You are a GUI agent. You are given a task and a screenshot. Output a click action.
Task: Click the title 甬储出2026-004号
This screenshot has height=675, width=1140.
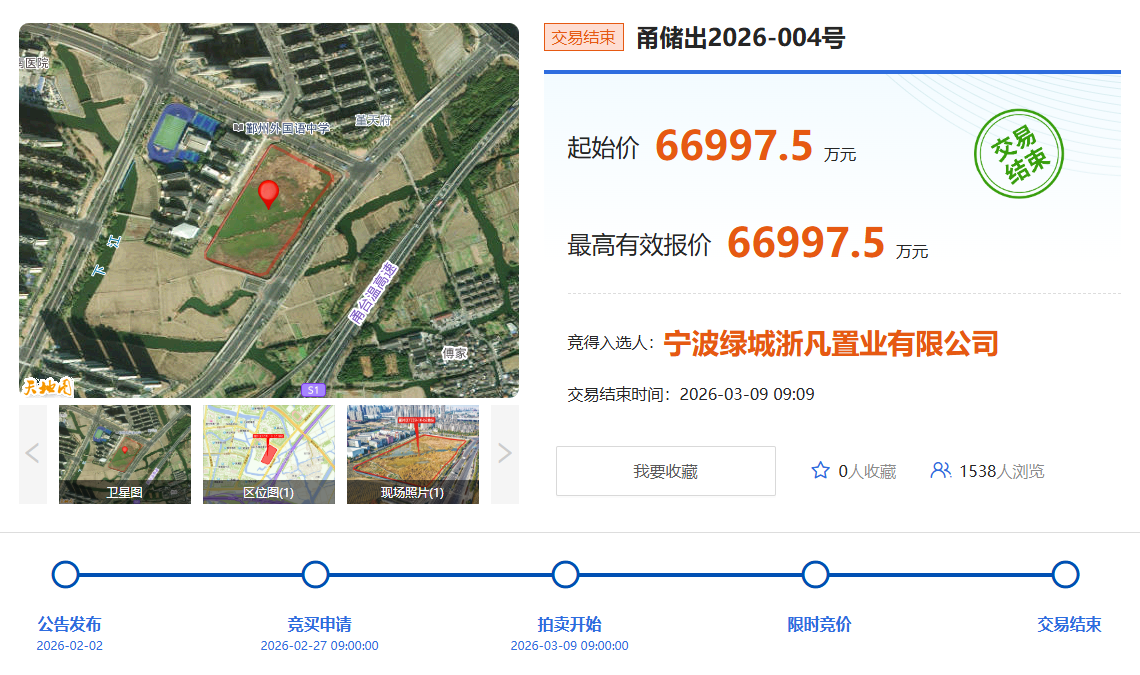[x=740, y=38]
